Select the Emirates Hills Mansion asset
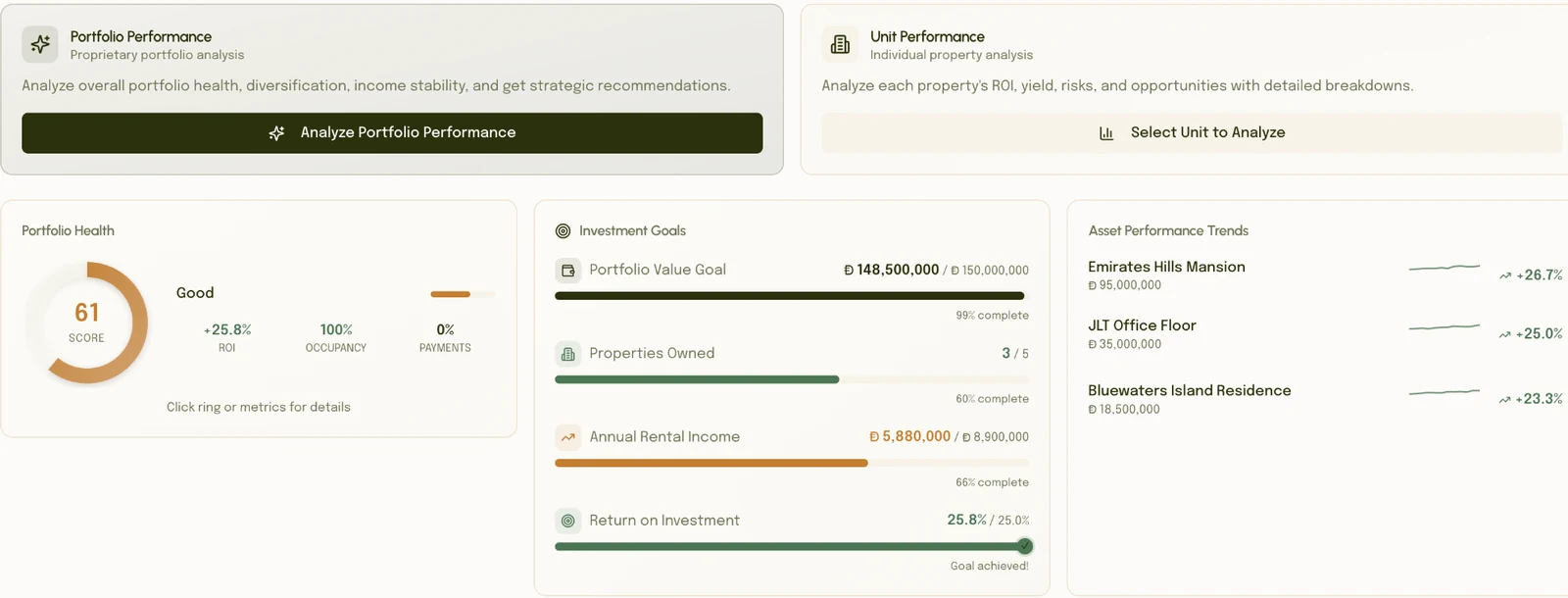The image size is (1568, 598). tap(1325, 275)
